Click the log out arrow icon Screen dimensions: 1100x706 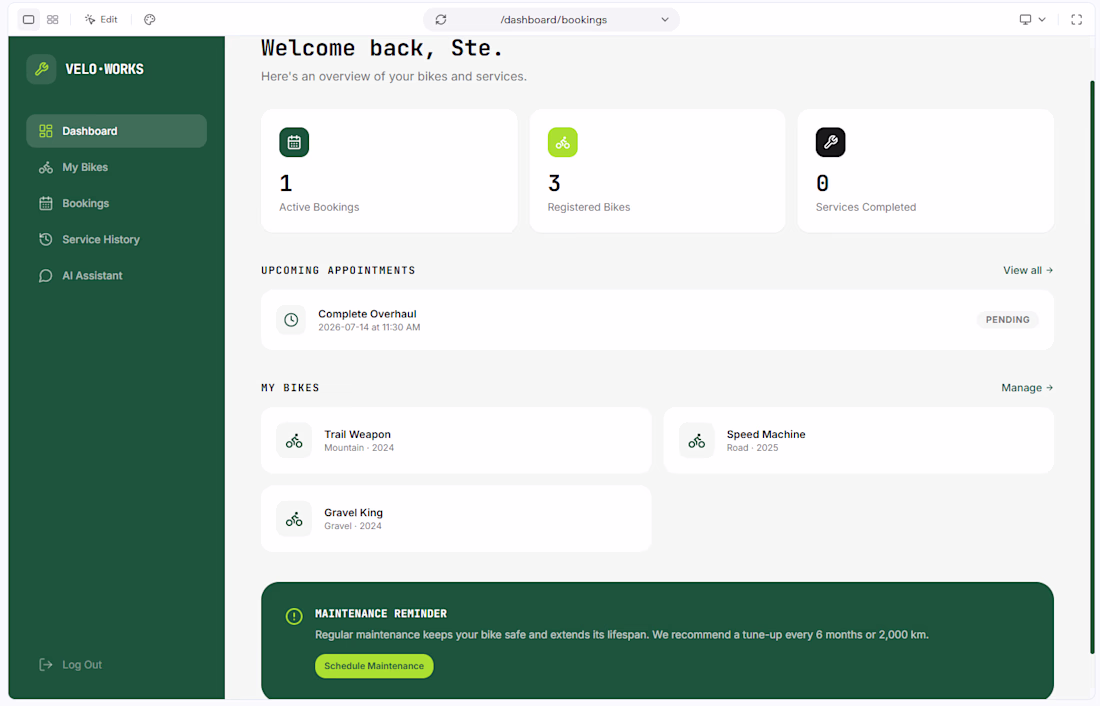(x=46, y=665)
